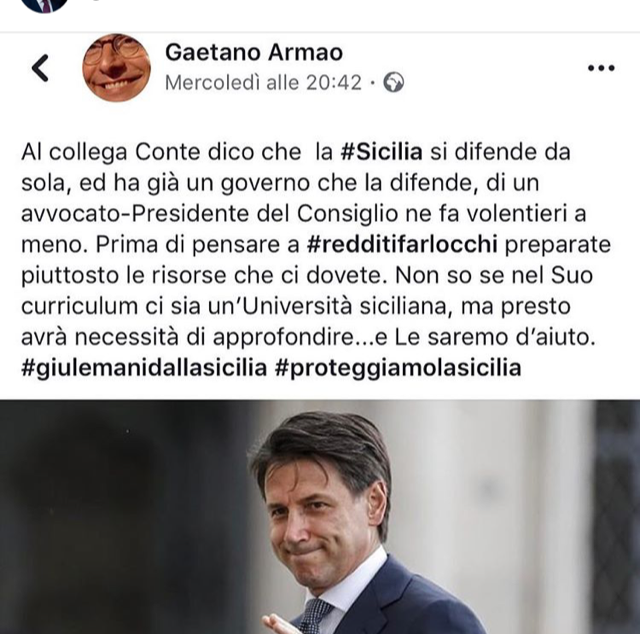The width and height of the screenshot is (640, 634).
Task: Tap the #proteggiamolasicilia hashtag
Action: point(398,367)
